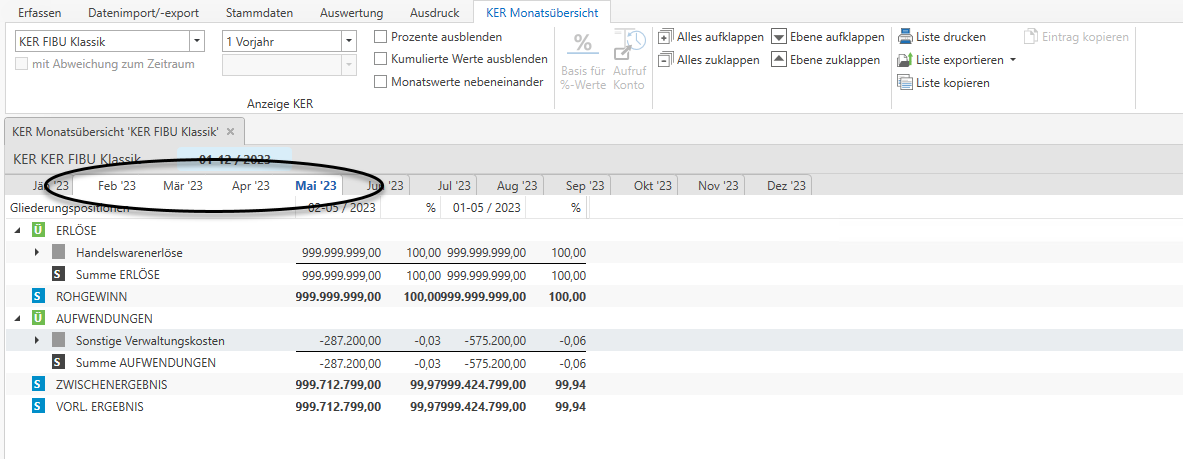The width and height of the screenshot is (1183, 459).
Task: Click the Ebene aufklappen icon
Action: click(779, 37)
